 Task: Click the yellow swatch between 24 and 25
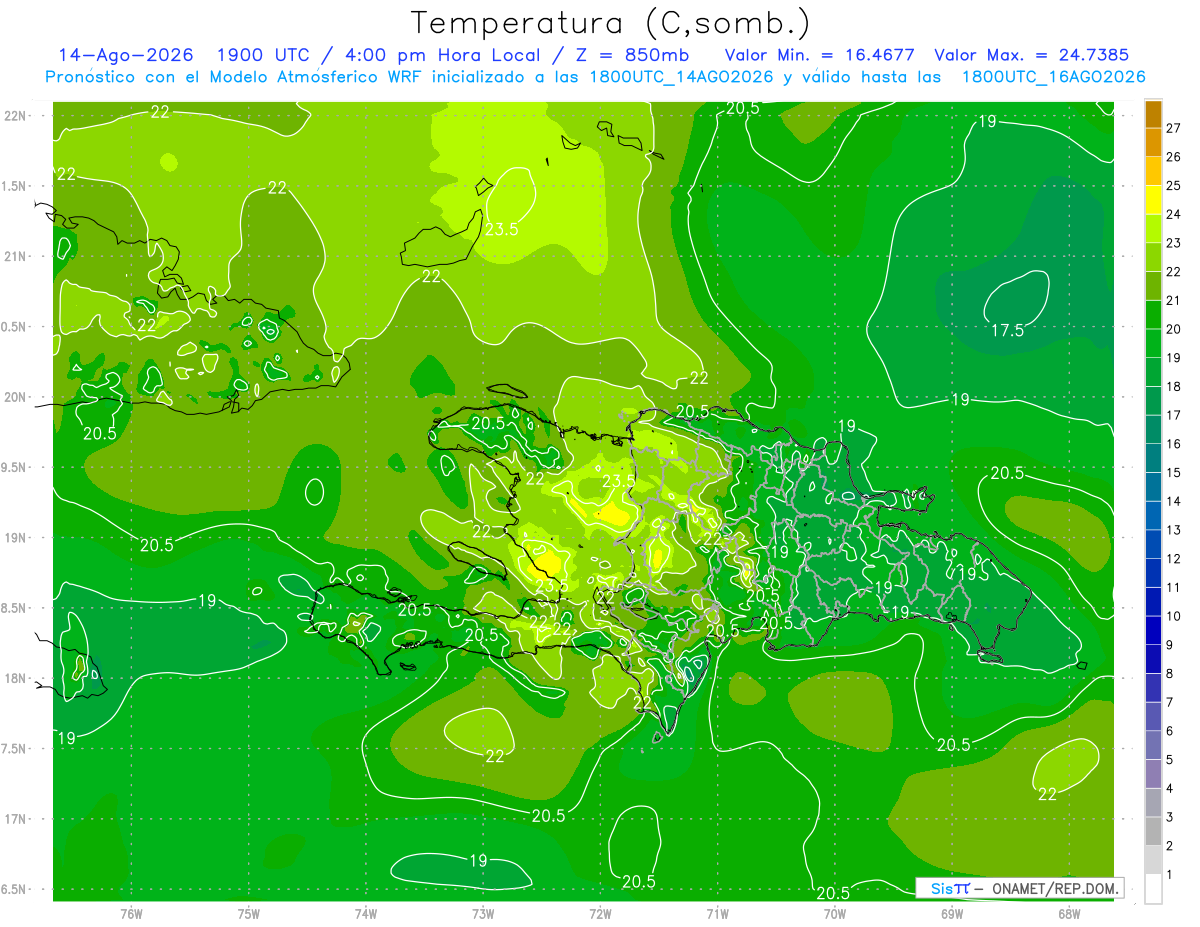click(1153, 200)
